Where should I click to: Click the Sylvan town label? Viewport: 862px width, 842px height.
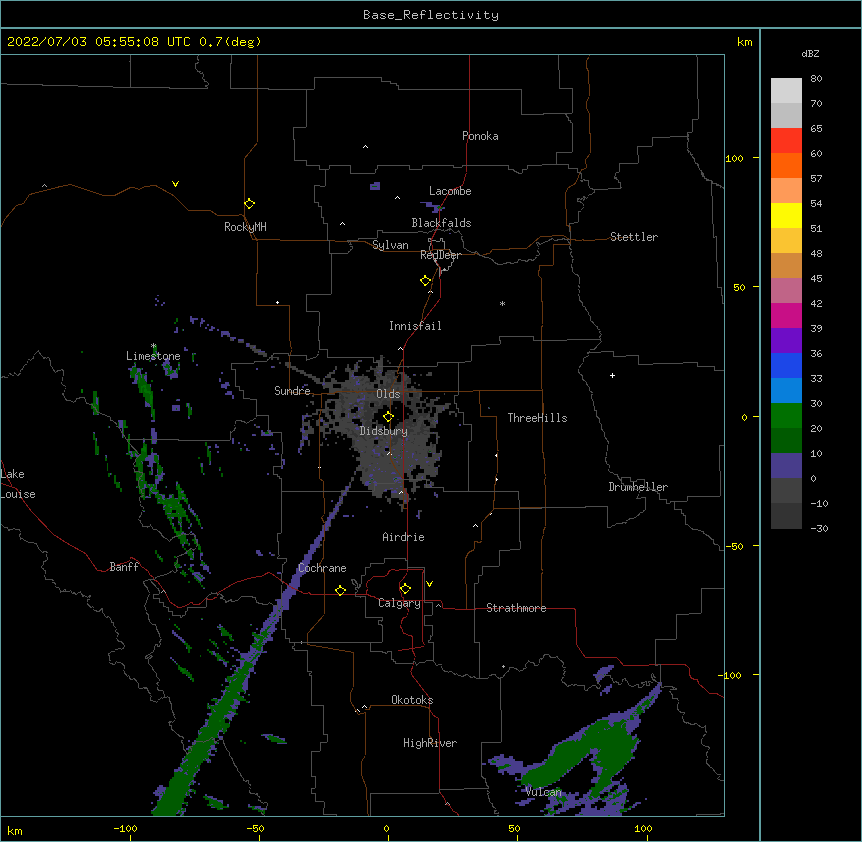[x=390, y=245]
